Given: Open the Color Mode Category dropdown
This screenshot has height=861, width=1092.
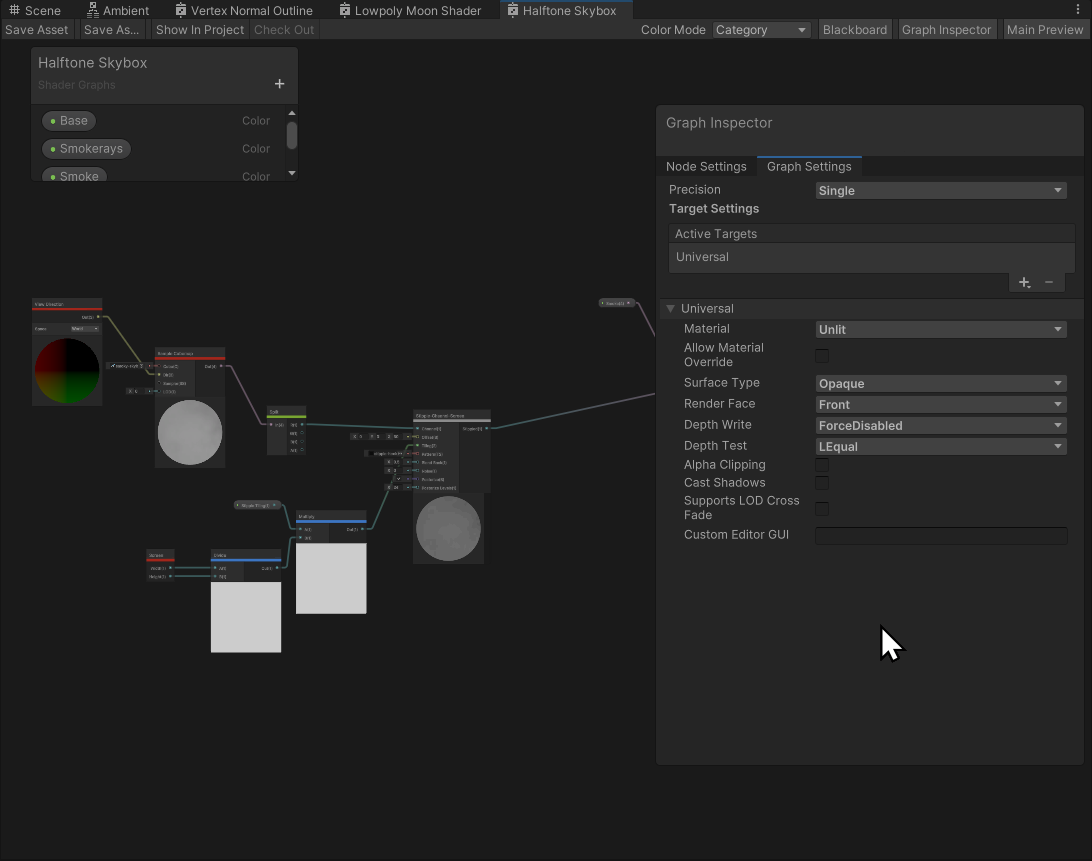Looking at the screenshot, I should 761,30.
